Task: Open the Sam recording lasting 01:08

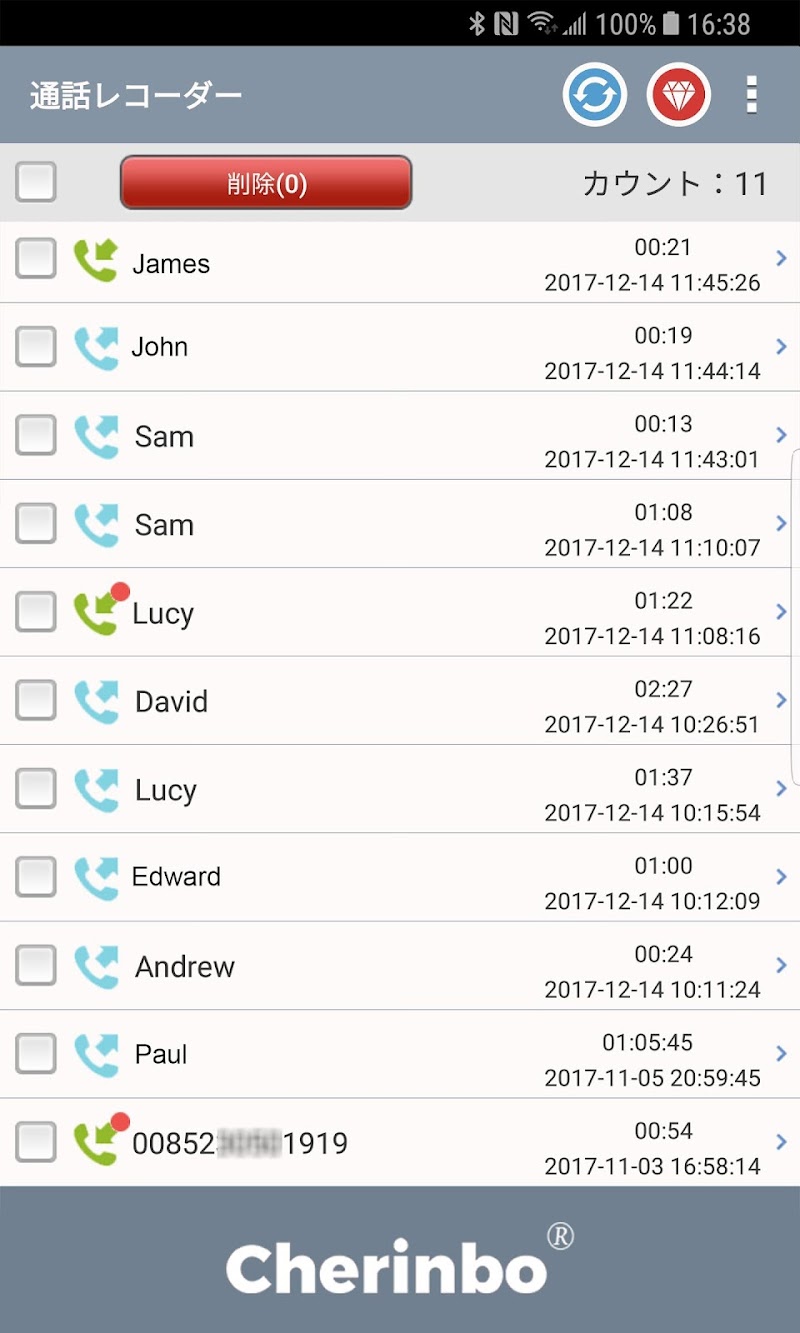Action: [x=400, y=524]
